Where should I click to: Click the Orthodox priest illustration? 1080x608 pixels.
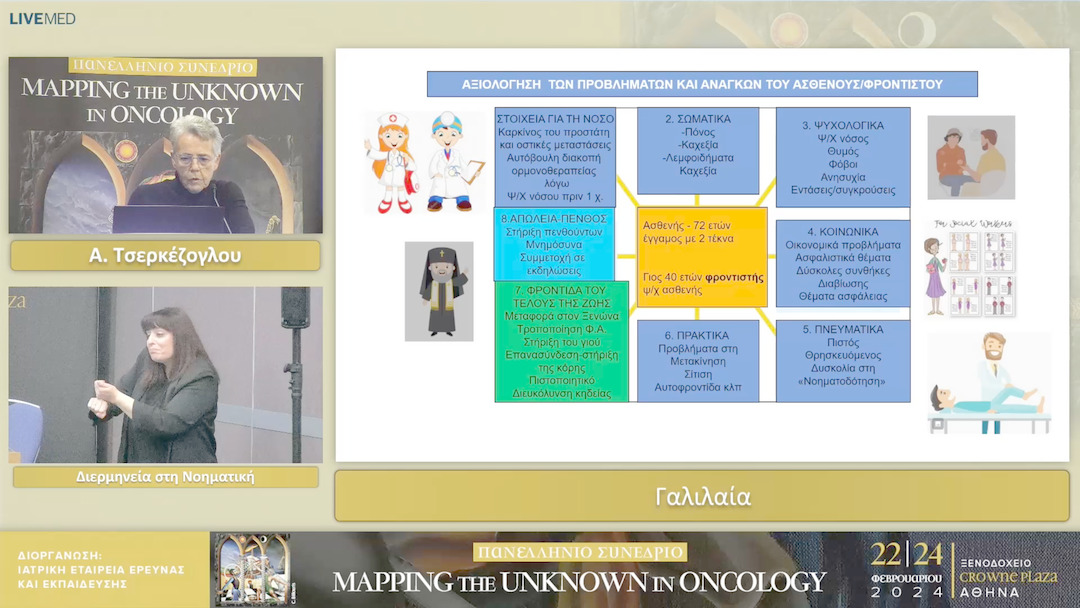438,291
